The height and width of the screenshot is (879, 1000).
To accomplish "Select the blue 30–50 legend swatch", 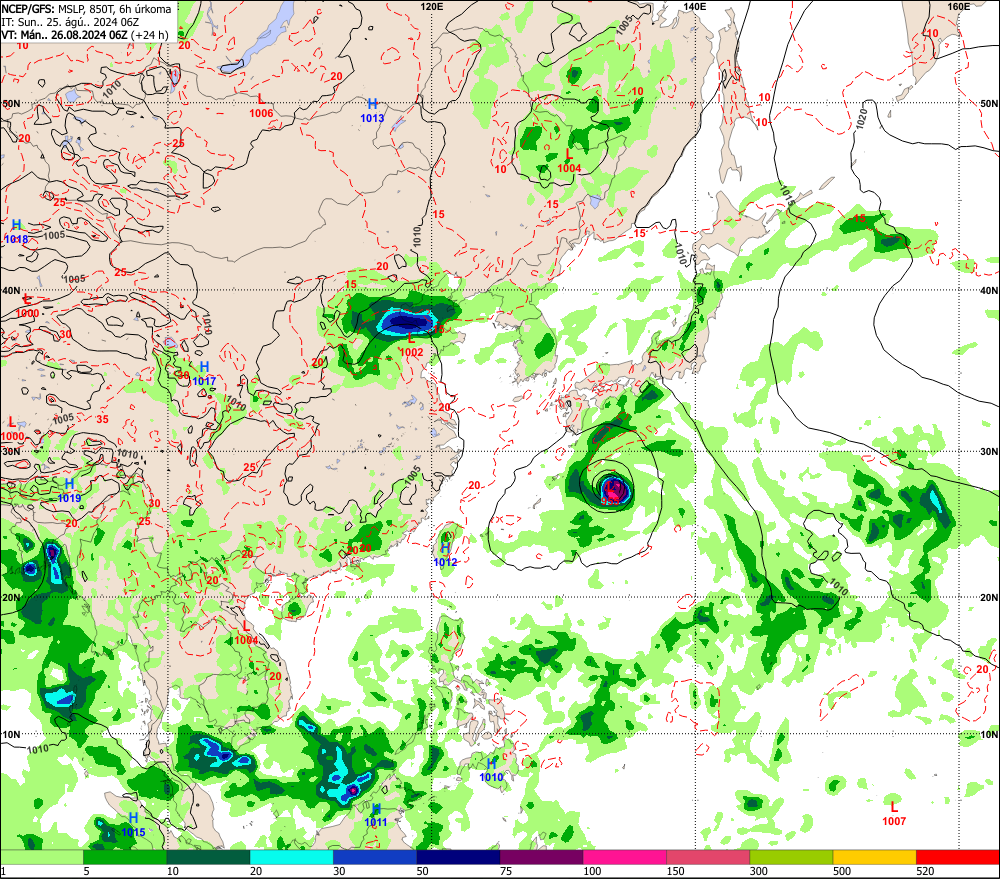I will [374, 857].
